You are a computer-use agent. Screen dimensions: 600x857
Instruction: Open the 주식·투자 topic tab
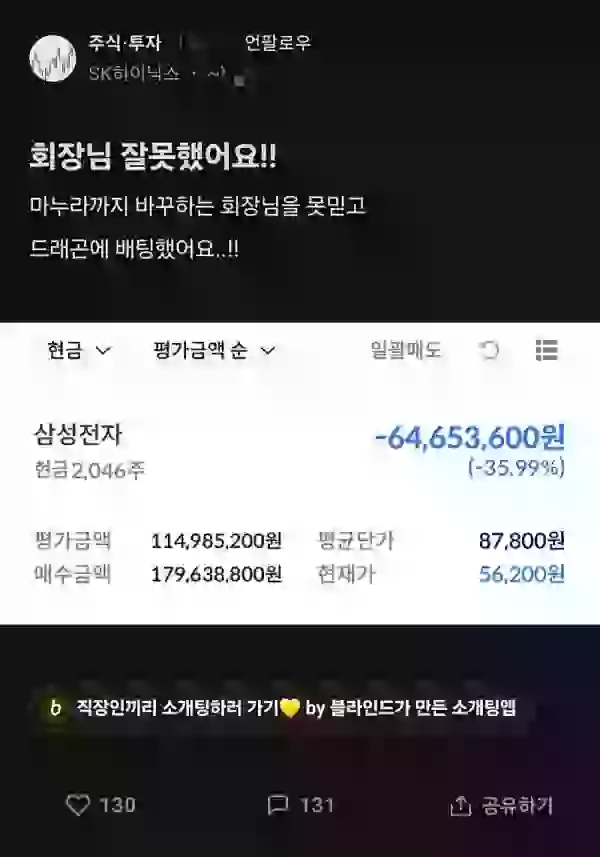pyautogui.click(x=125, y=43)
